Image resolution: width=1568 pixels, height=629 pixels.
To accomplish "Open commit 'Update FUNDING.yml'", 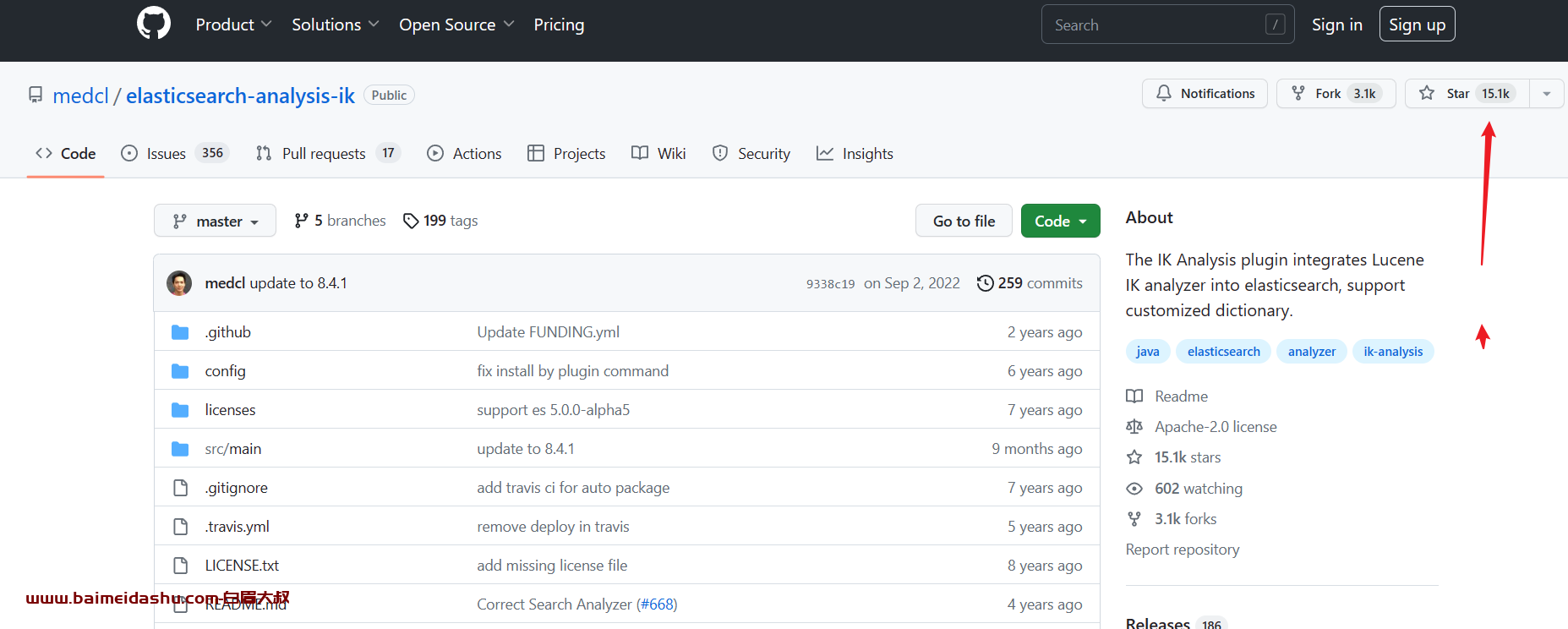I will point(548,332).
